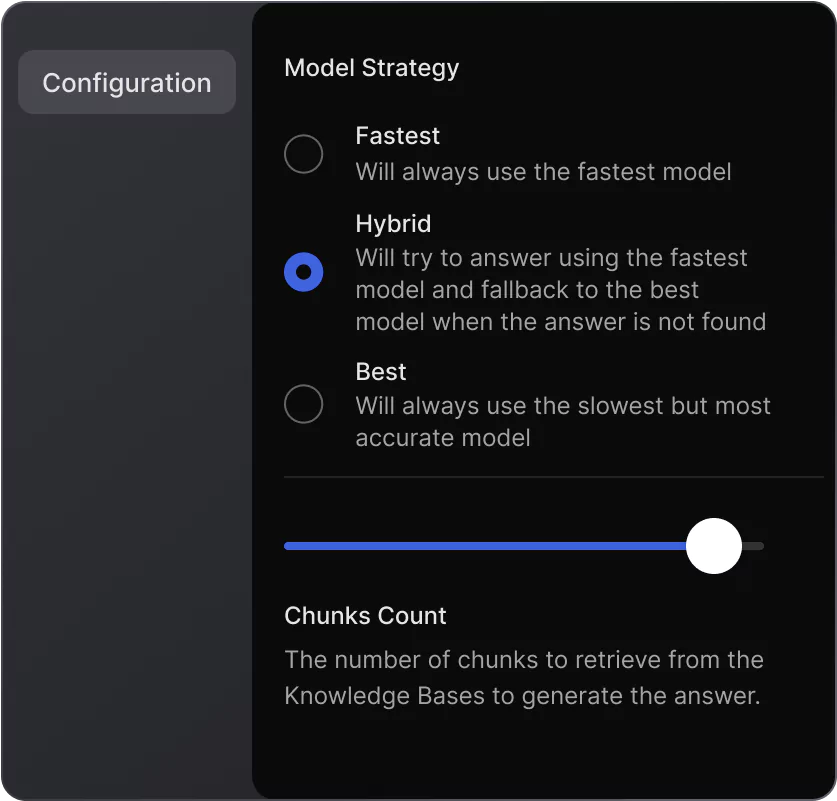Choose the Best model radio button
This screenshot has width=837, height=801.
tap(303, 405)
